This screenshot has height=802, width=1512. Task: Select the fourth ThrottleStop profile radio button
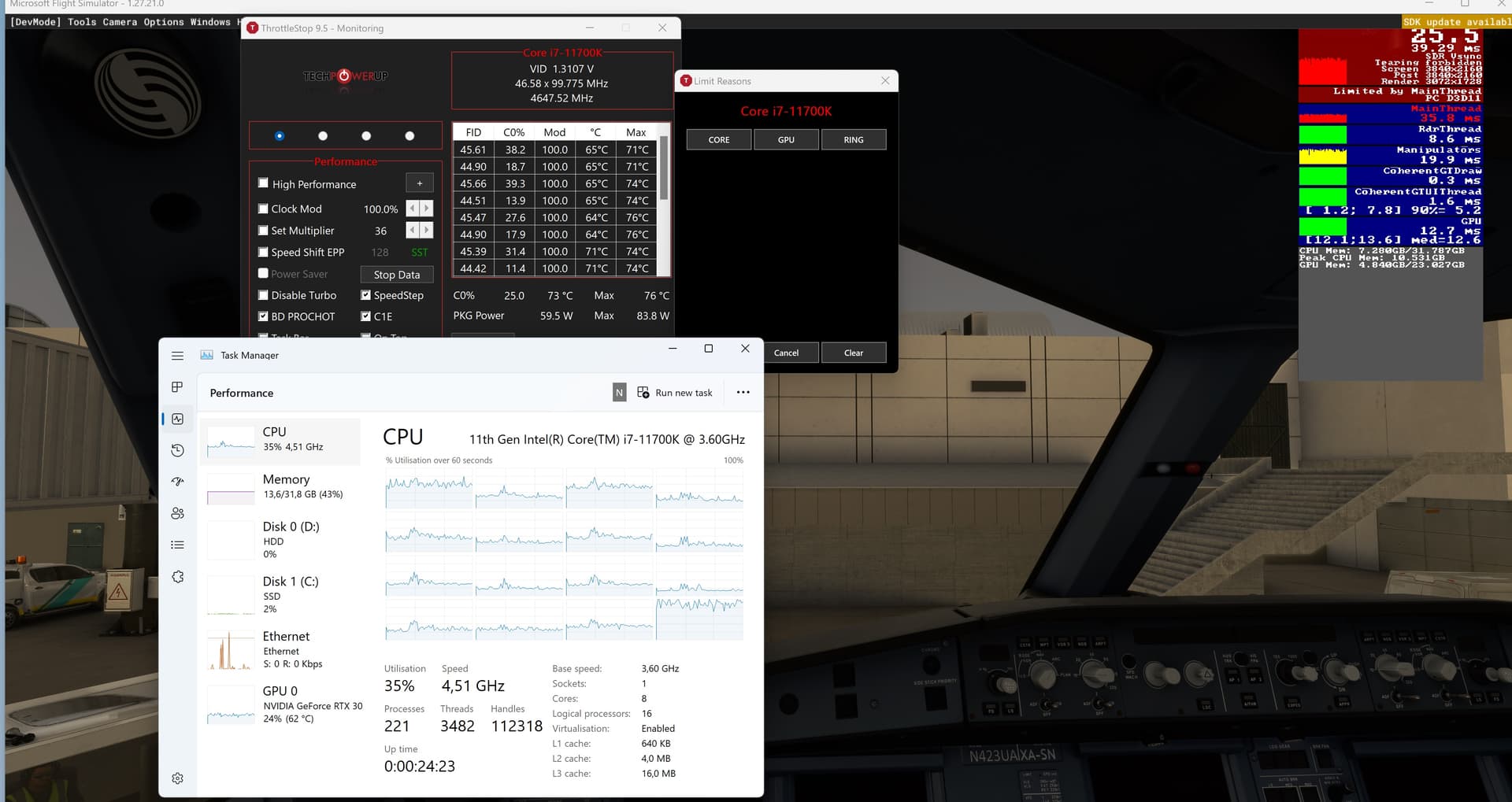[x=409, y=136]
